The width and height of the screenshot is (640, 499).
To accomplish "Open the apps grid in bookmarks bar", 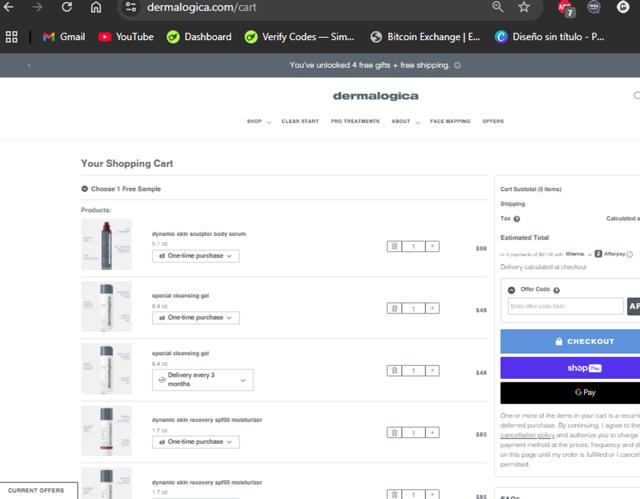I will 11,37.
